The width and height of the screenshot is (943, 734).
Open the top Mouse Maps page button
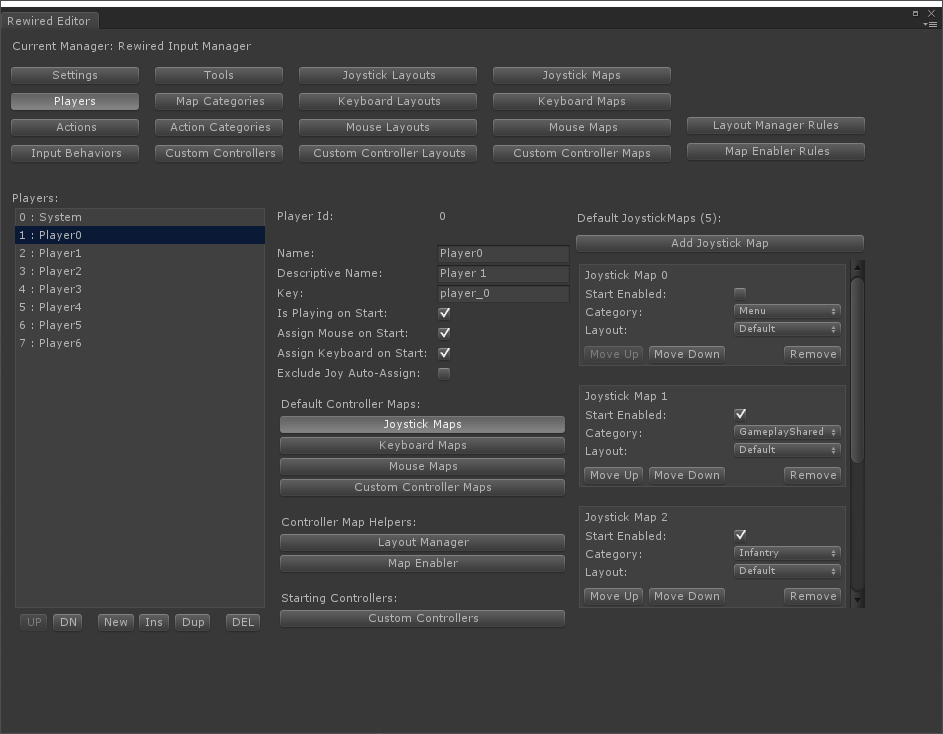tap(582, 127)
